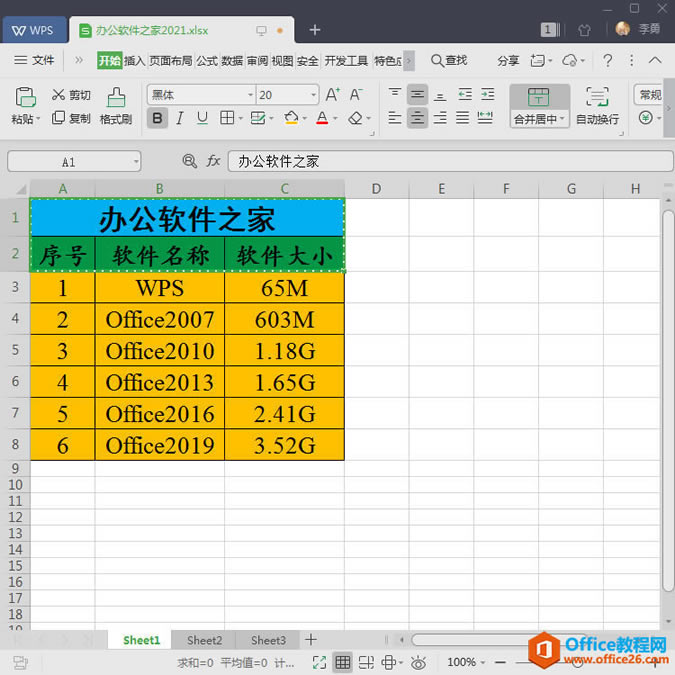
Task: Increase font size with A+ icon
Action: (332, 94)
